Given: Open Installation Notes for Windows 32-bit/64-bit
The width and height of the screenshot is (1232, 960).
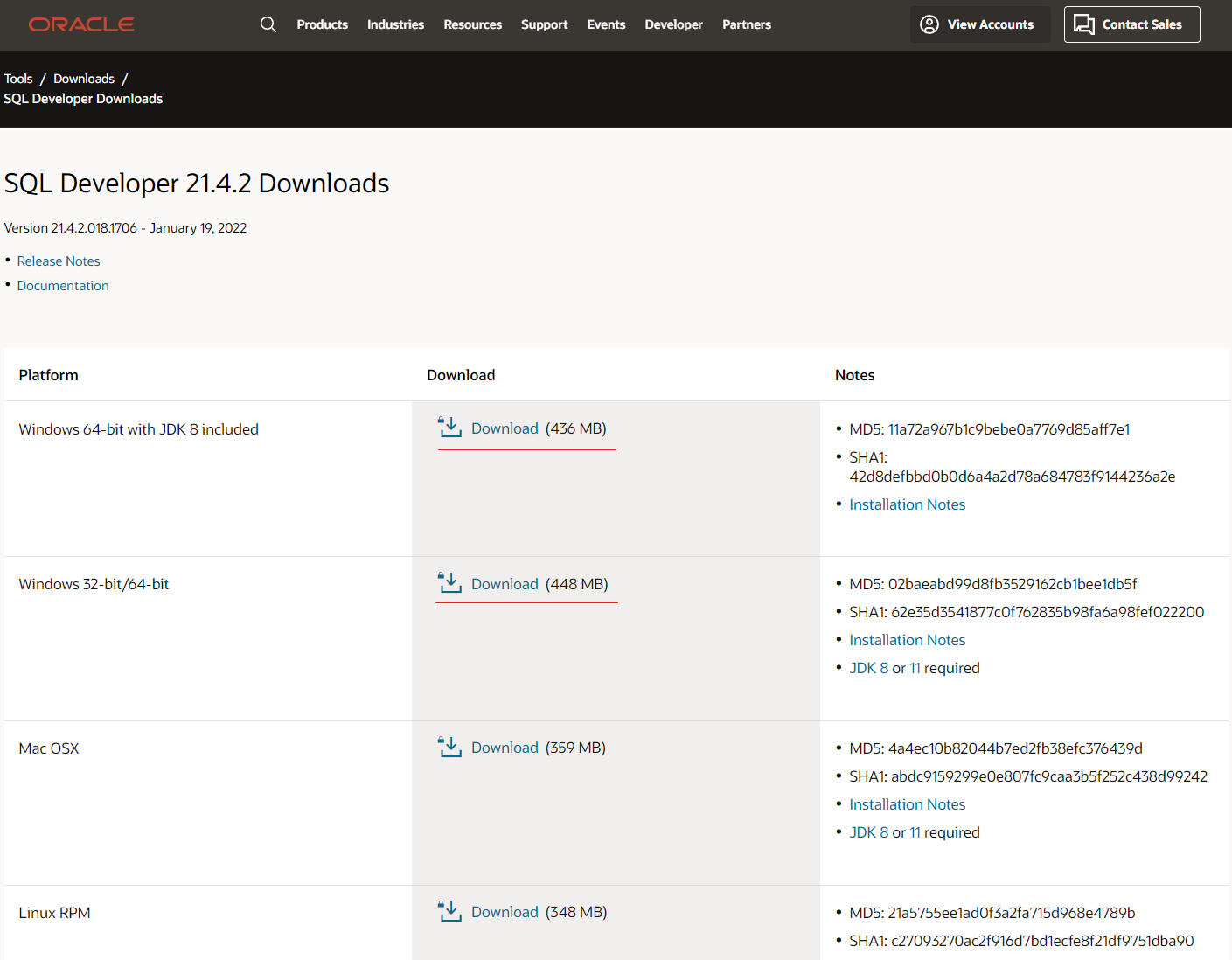Looking at the screenshot, I should [x=908, y=640].
